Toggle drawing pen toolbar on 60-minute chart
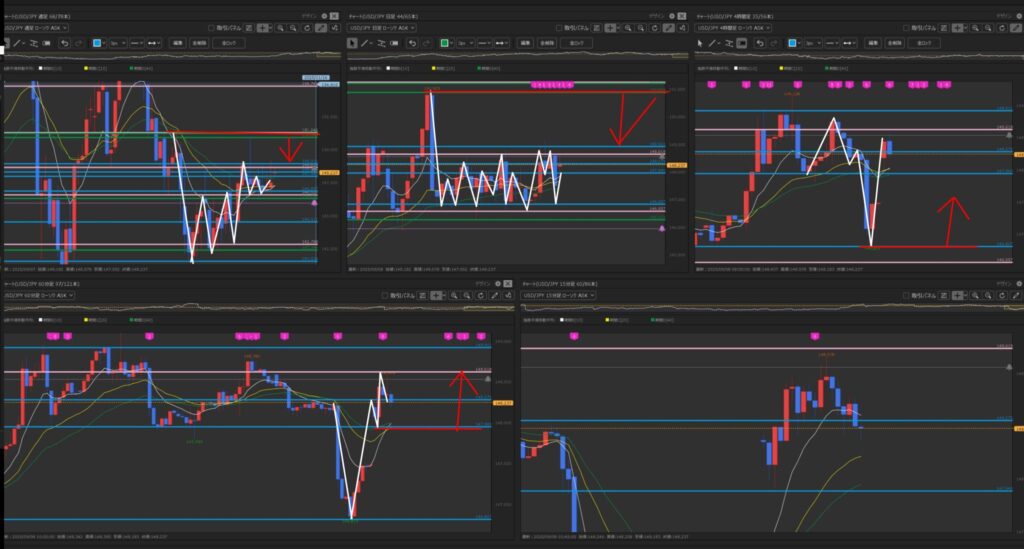Image resolution: width=1024 pixels, height=549 pixels. point(494,296)
